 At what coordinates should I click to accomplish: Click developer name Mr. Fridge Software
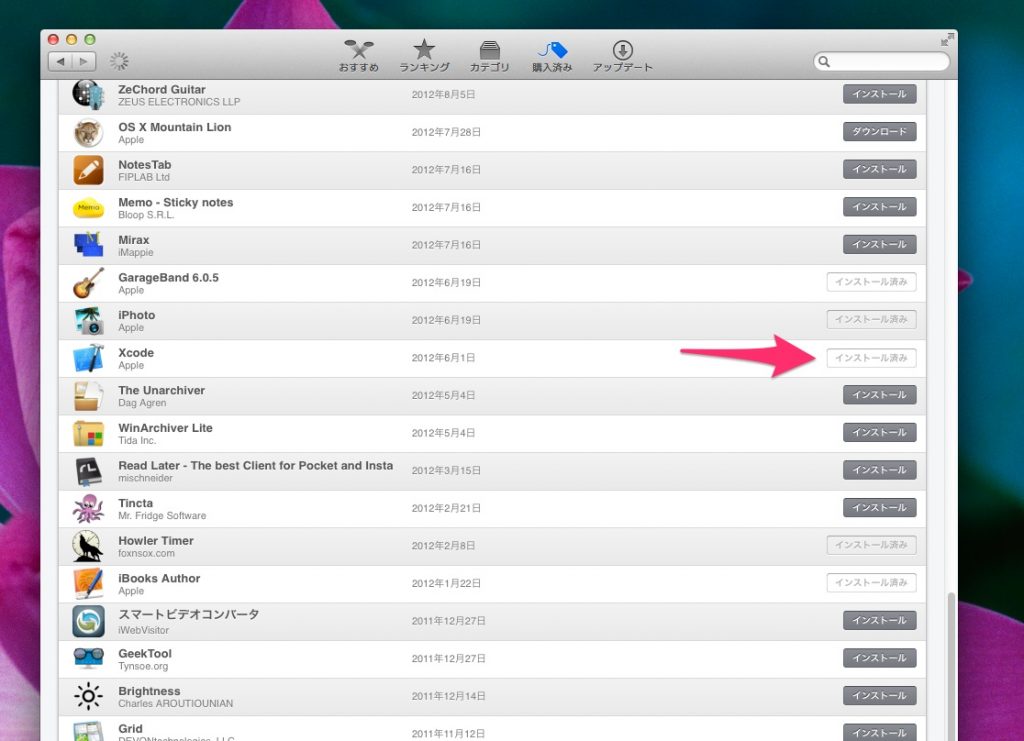pos(162,516)
